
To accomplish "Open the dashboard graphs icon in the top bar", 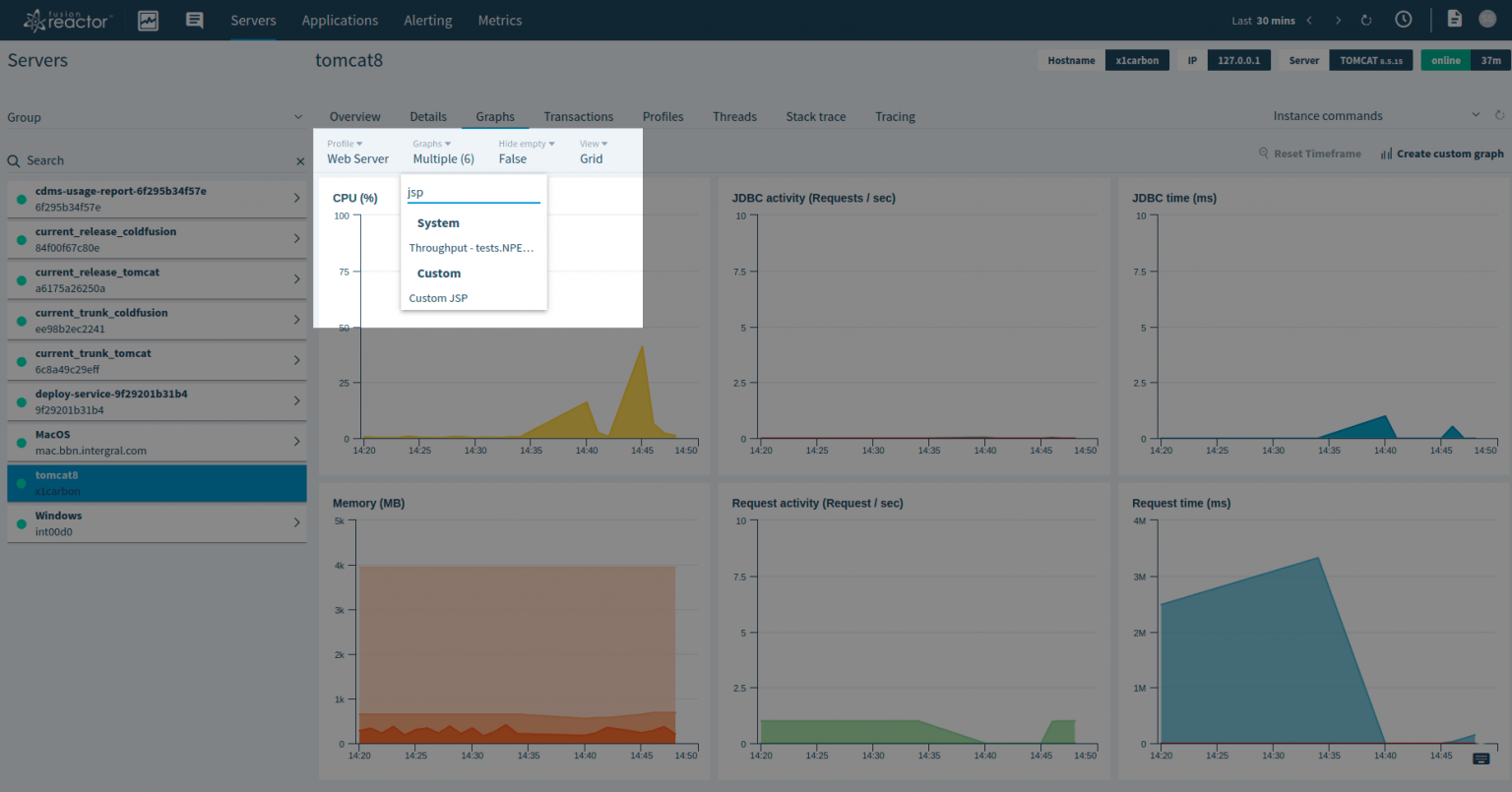I will (x=148, y=20).
